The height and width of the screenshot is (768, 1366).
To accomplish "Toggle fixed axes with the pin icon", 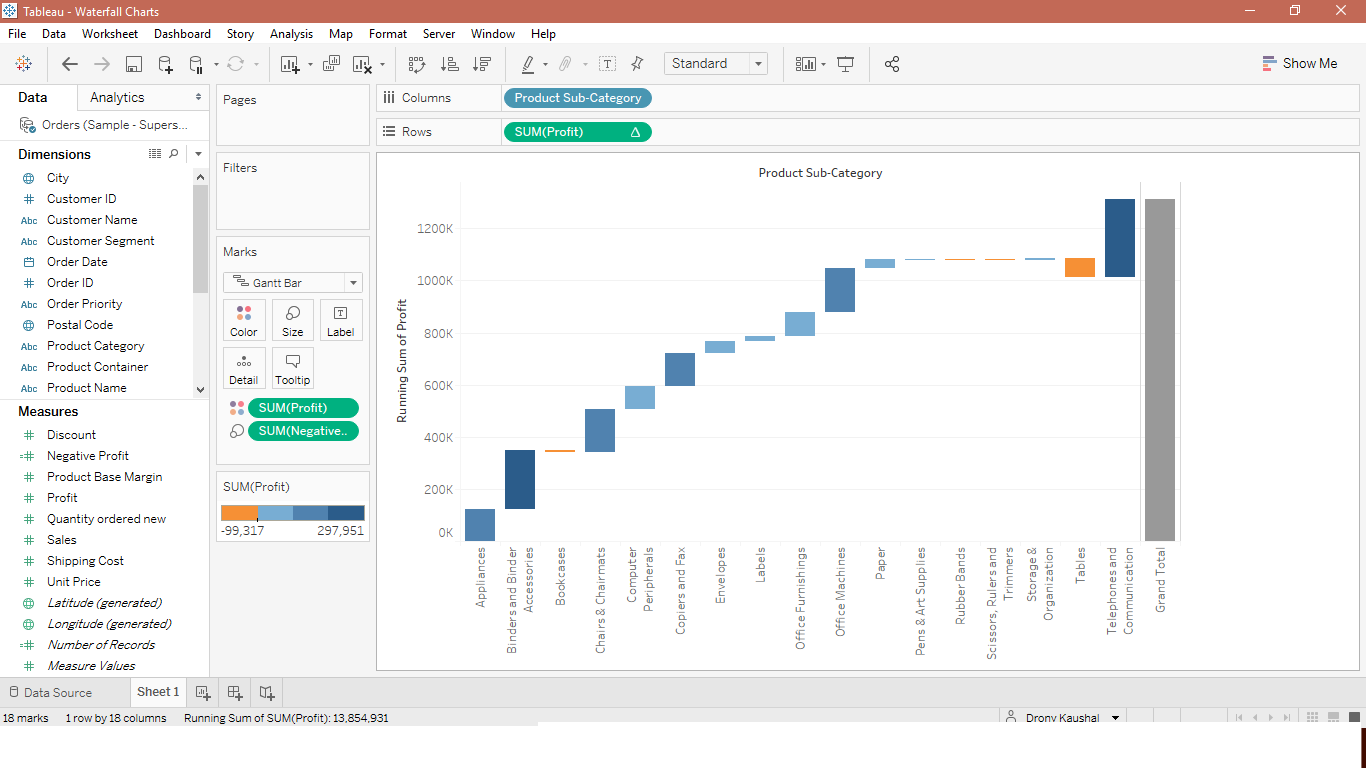I will pyautogui.click(x=637, y=63).
